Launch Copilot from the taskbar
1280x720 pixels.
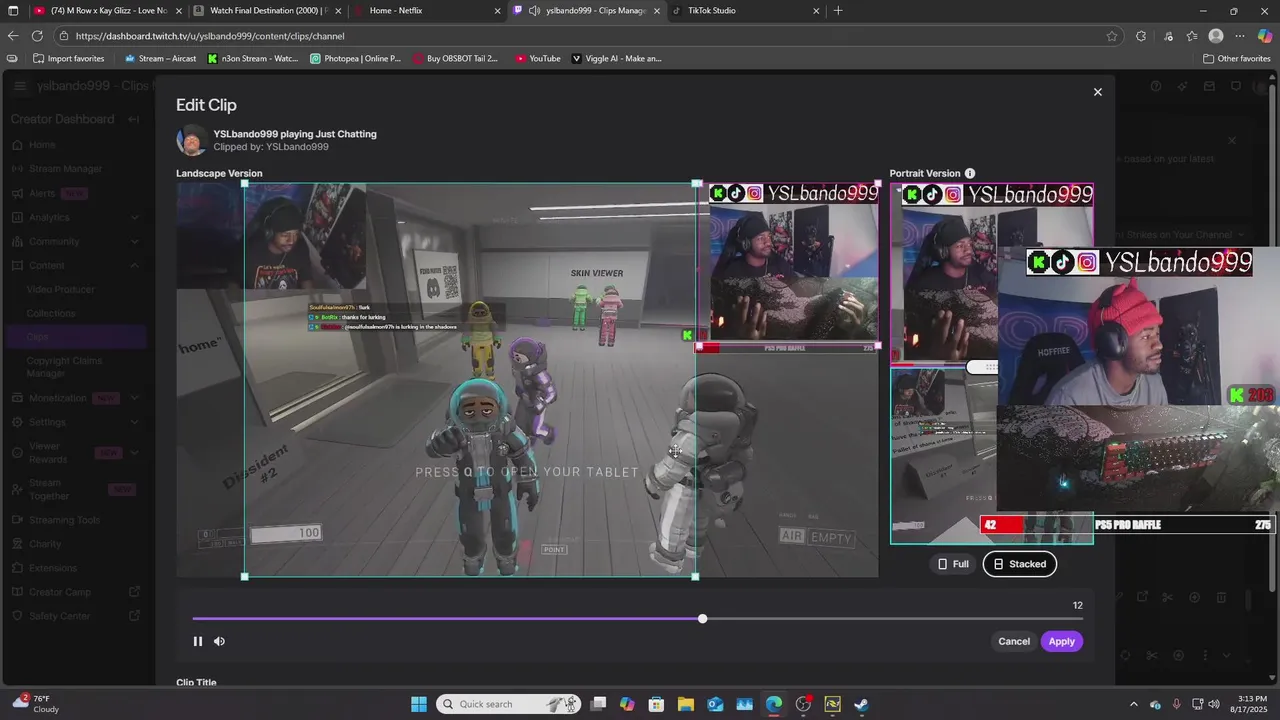coord(627,704)
